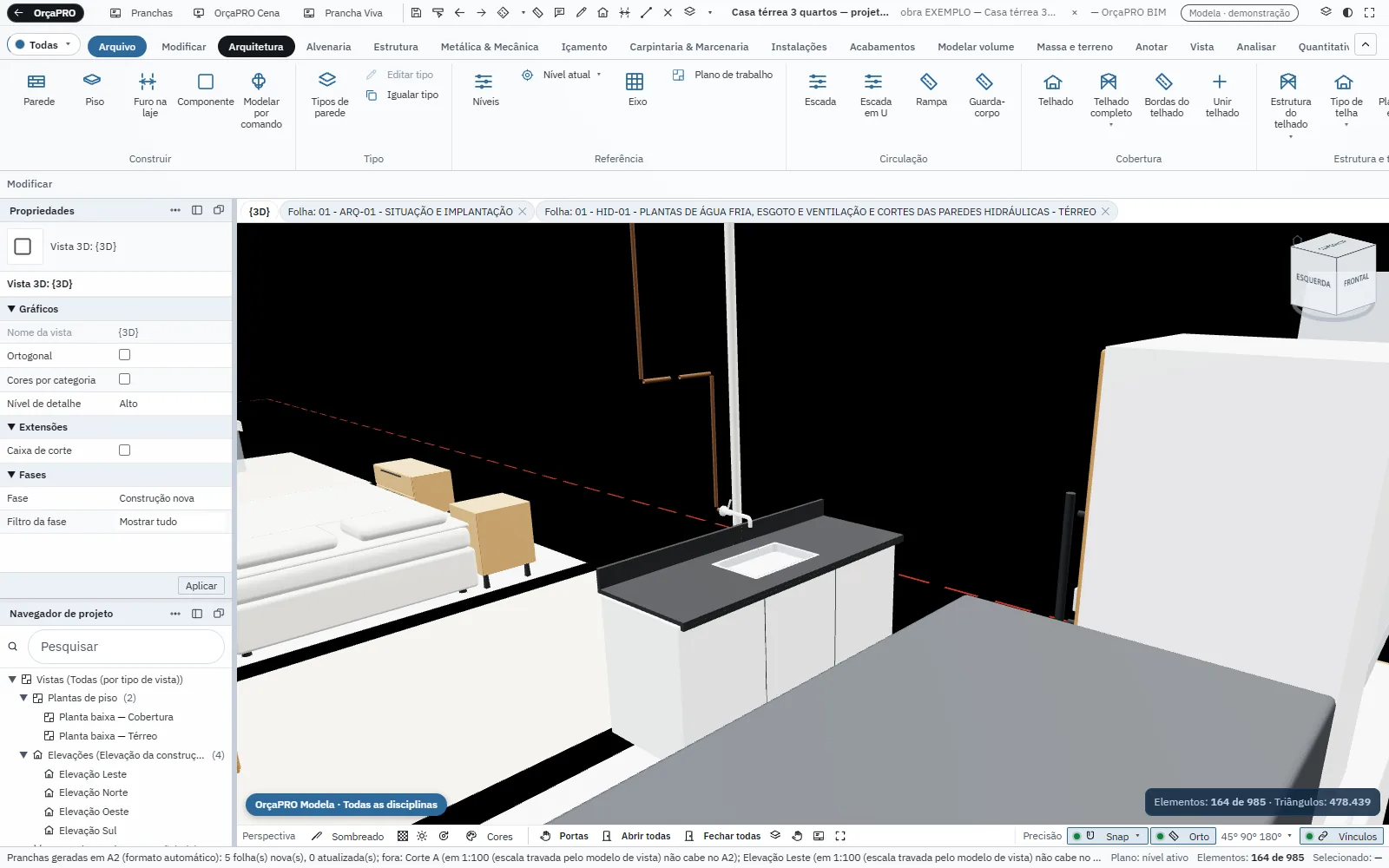Open the Níveis tool
Image resolution: width=1389 pixels, height=868 pixels.
coord(485,89)
